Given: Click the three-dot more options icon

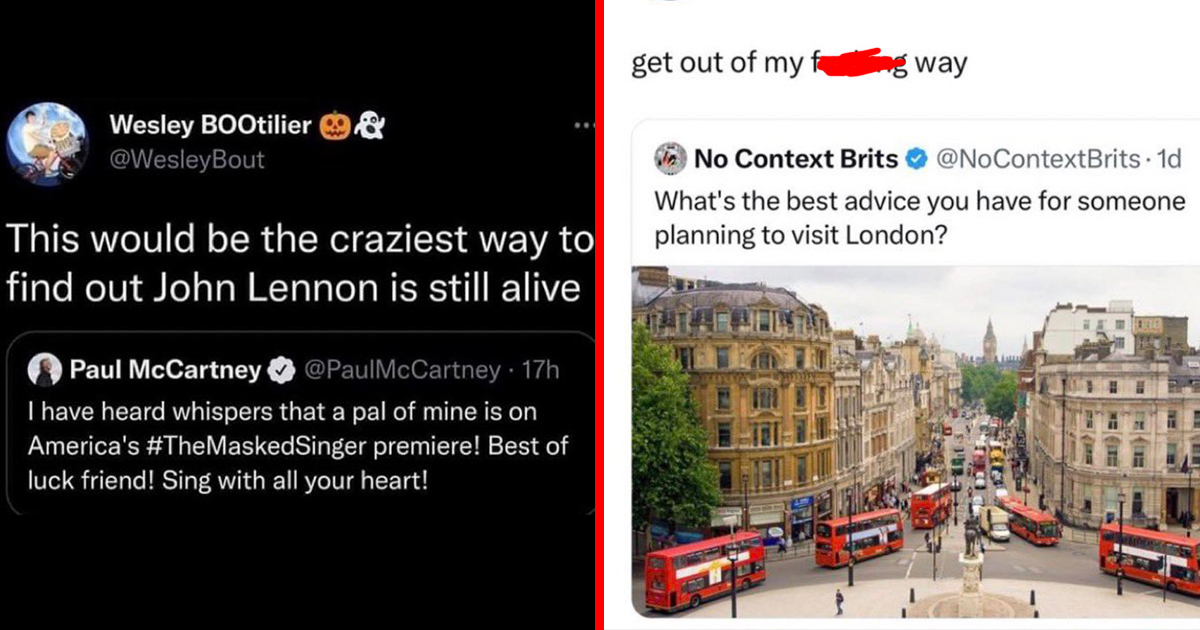Looking at the screenshot, I should 584,126.
